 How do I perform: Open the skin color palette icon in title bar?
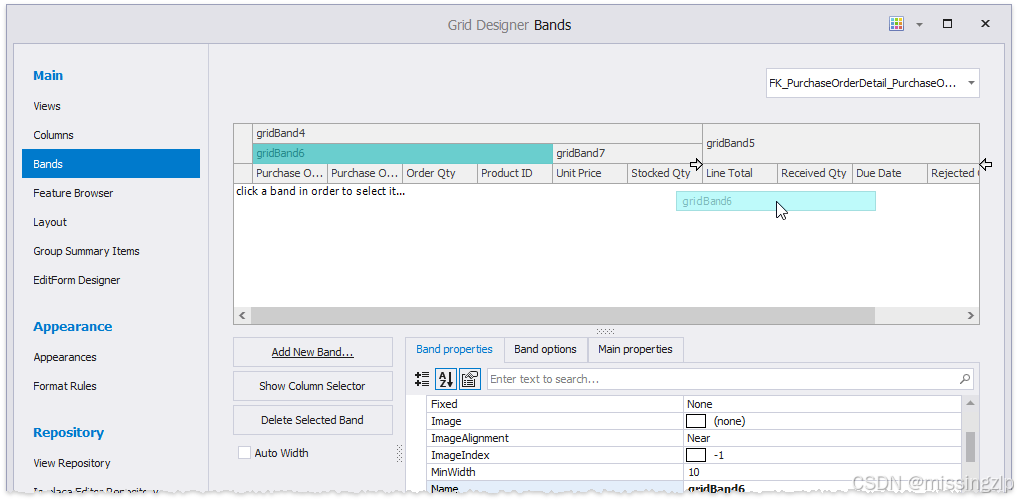[x=897, y=25]
